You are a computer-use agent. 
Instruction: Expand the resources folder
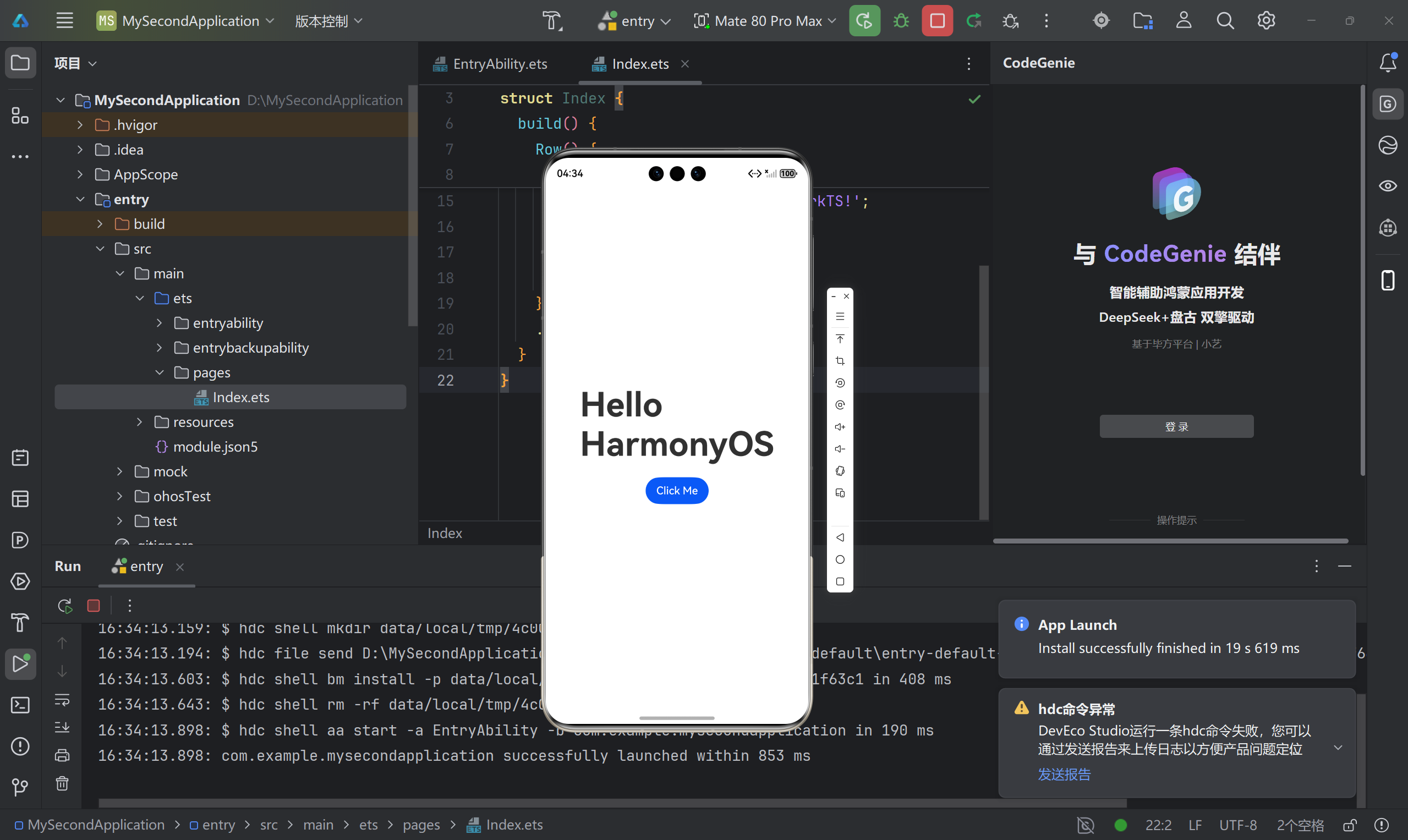139,422
